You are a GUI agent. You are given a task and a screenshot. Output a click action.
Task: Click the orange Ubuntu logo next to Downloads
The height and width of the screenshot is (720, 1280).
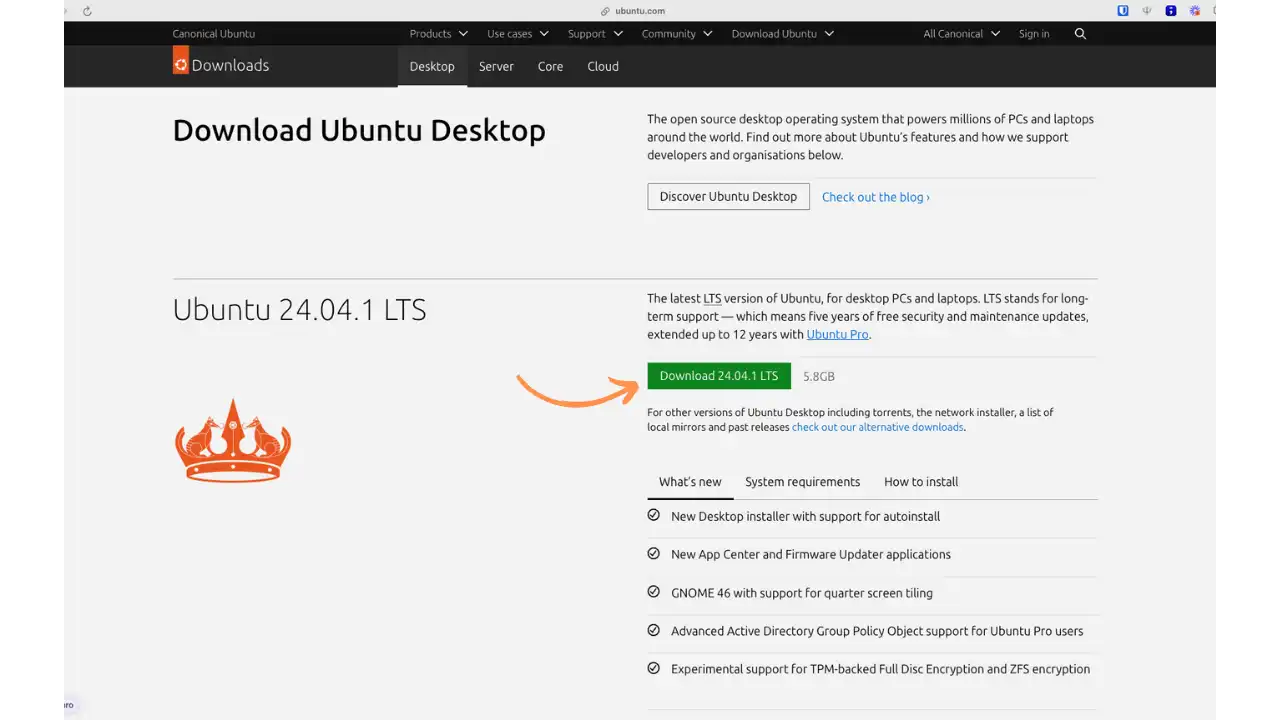click(179, 62)
